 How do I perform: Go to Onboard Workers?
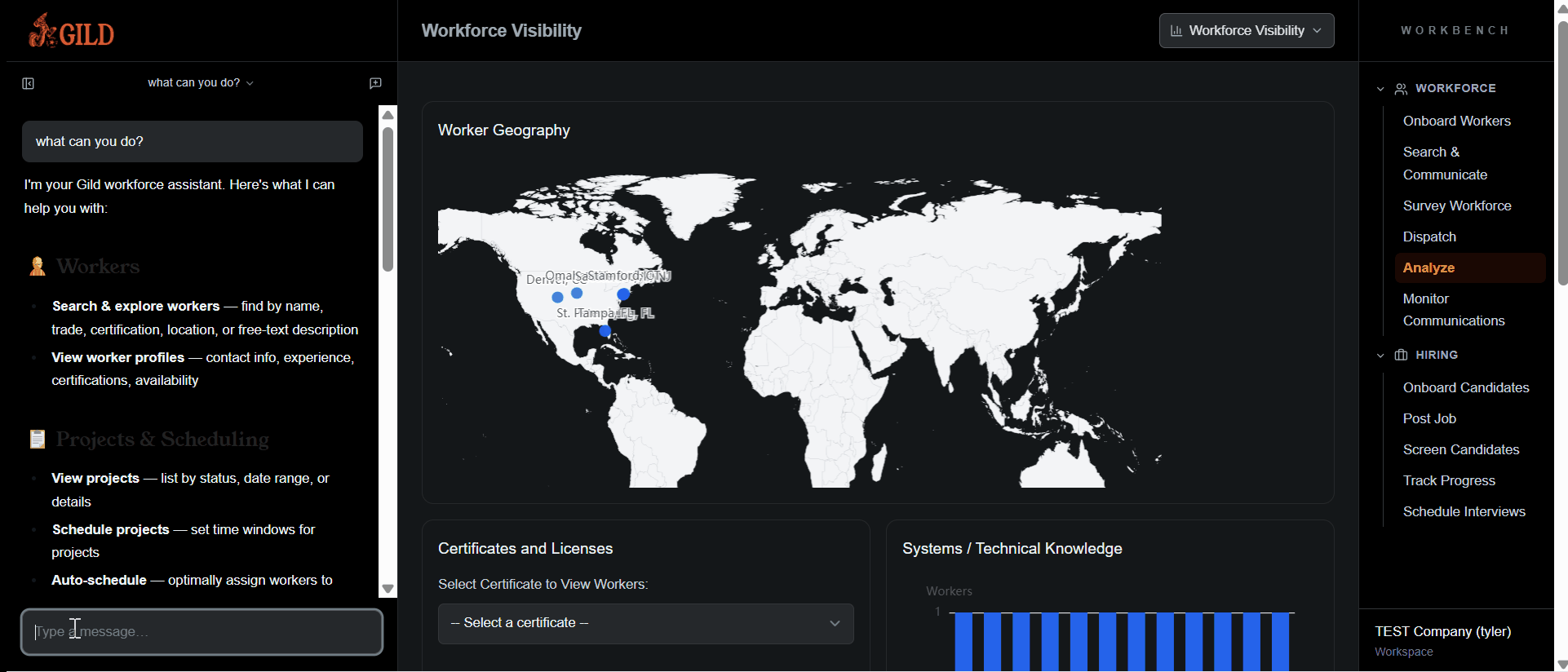click(x=1456, y=121)
